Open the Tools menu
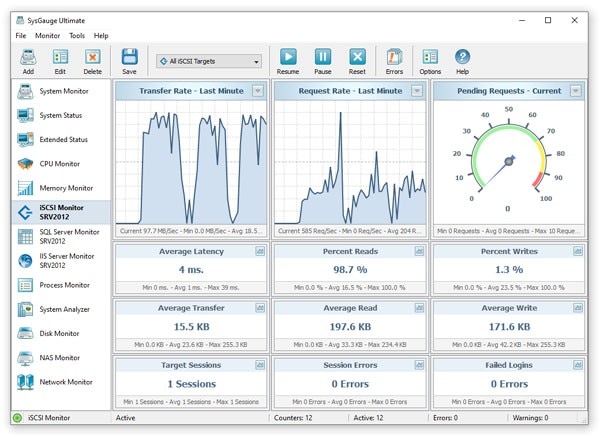Screen dimensions: 600x437 pos(77,36)
